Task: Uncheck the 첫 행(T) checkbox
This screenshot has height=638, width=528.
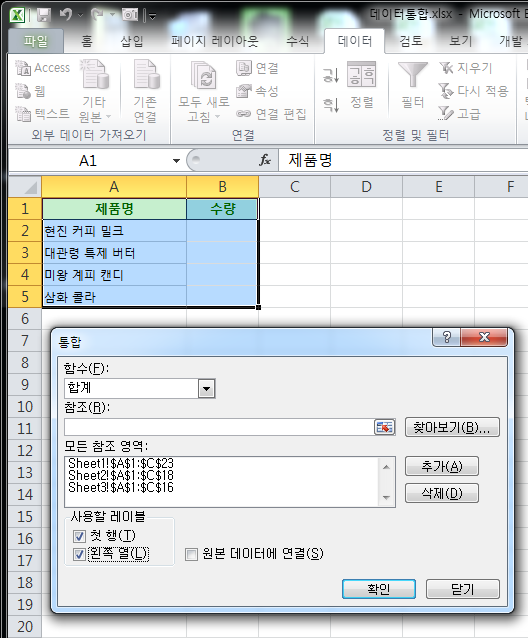Action: [79, 536]
